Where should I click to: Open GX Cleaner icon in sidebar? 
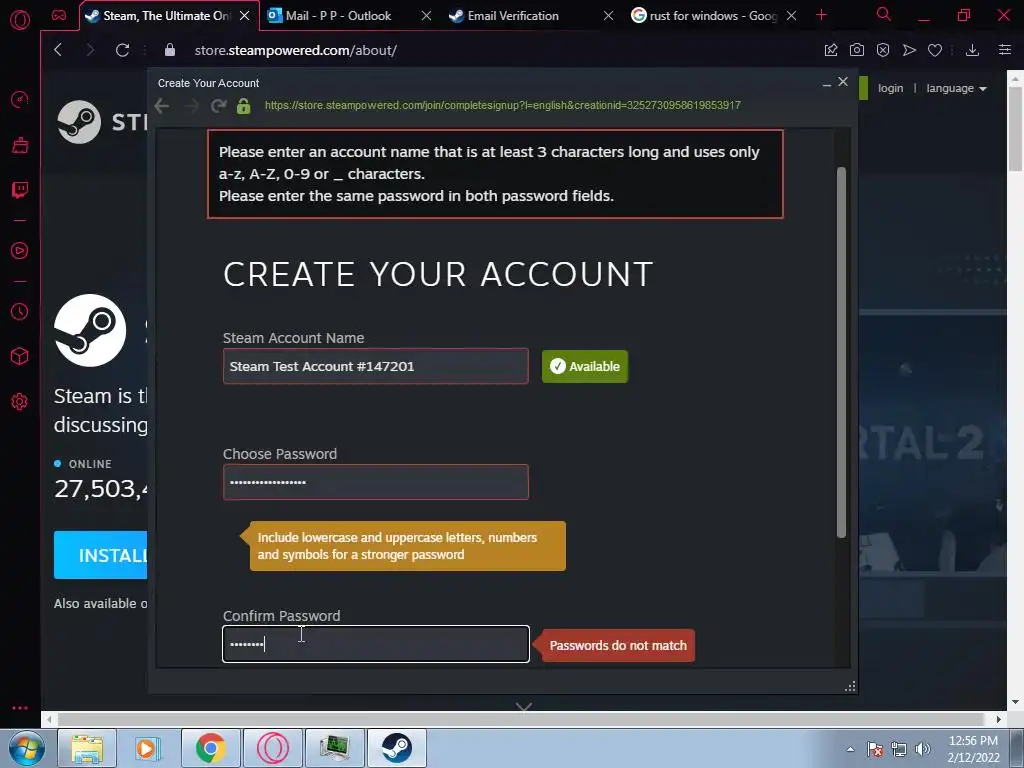[20, 145]
